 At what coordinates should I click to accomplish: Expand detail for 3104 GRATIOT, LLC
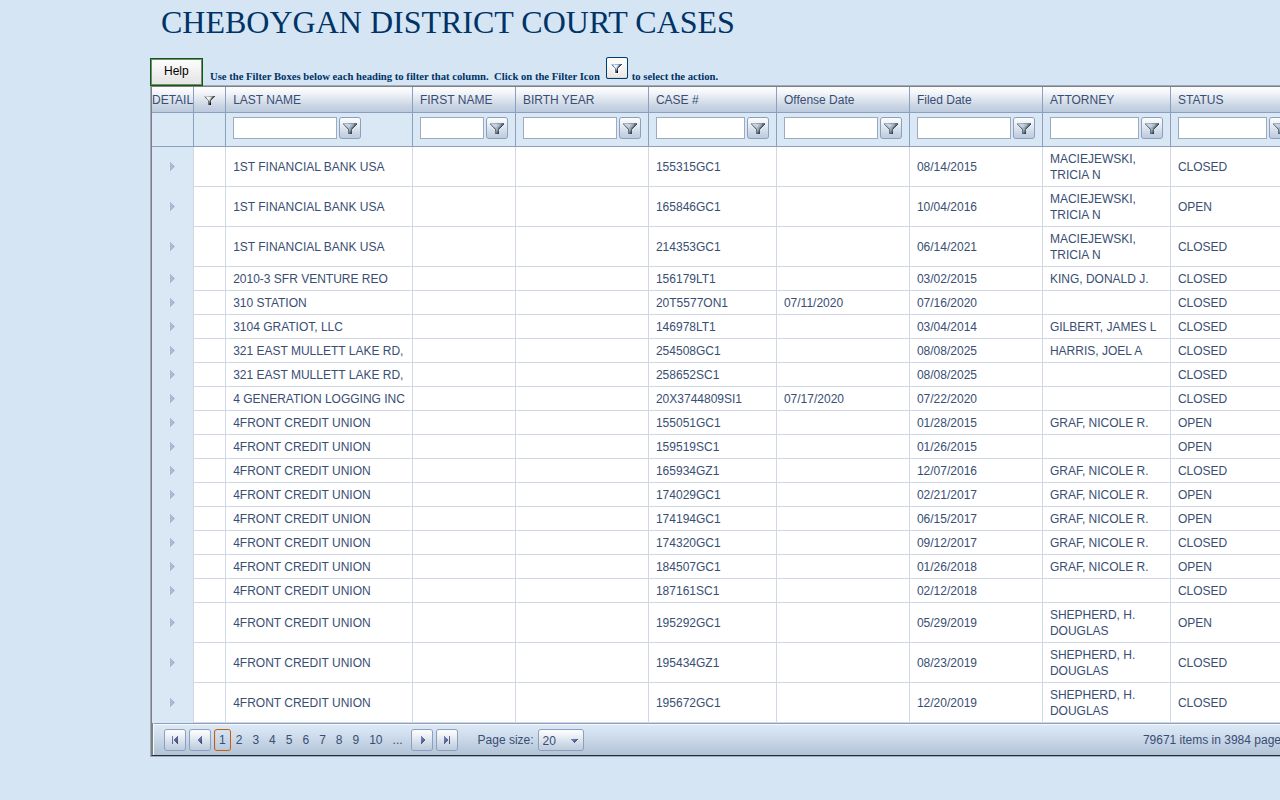(x=172, y=327)
